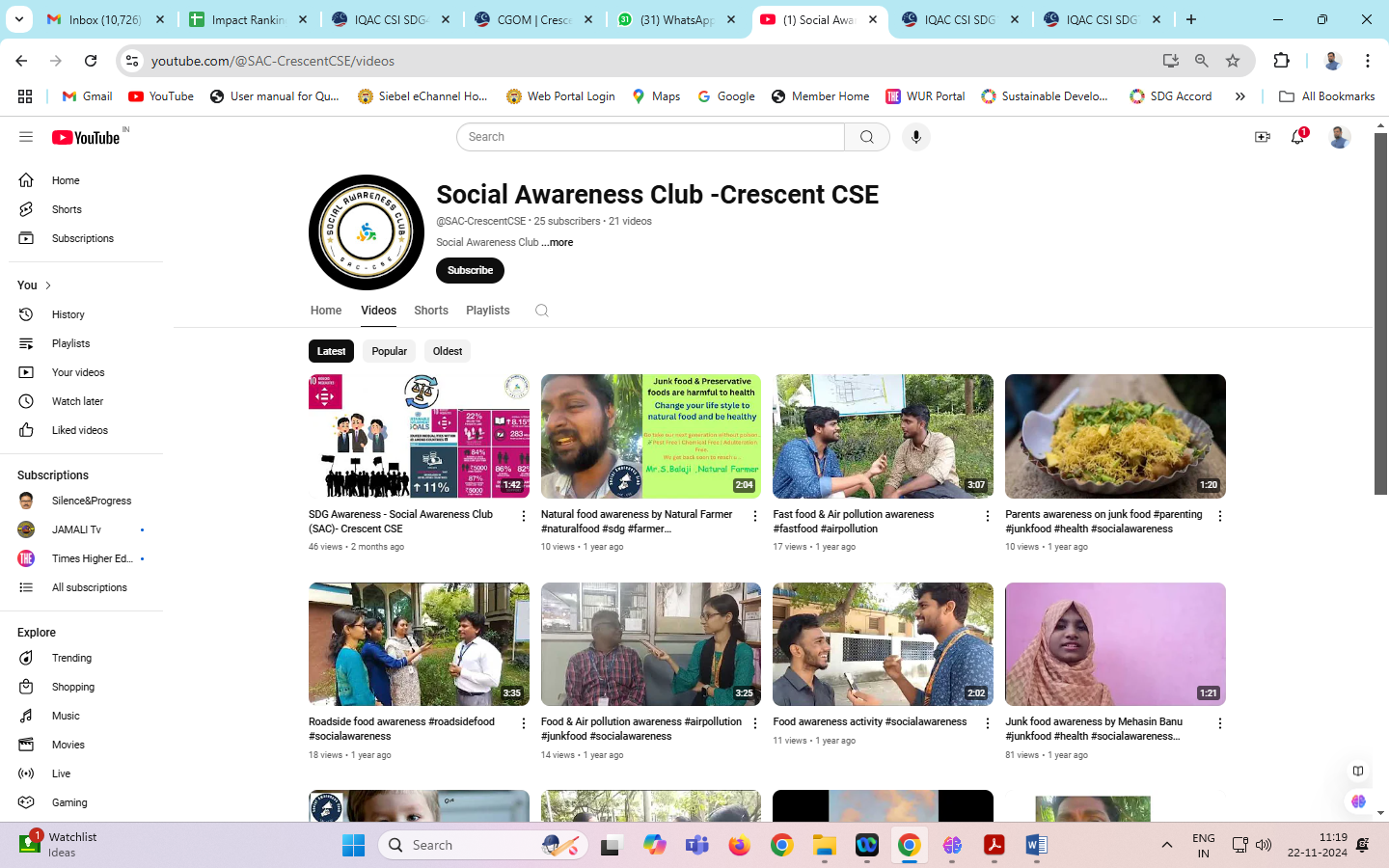This screenshot has height=868, width=1389.
Task: Search within channel using magnifier icon
Action: [542, 311]
